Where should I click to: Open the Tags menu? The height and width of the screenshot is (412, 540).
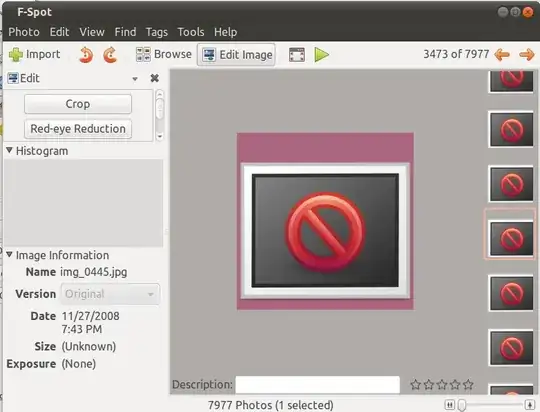point(157,32)
